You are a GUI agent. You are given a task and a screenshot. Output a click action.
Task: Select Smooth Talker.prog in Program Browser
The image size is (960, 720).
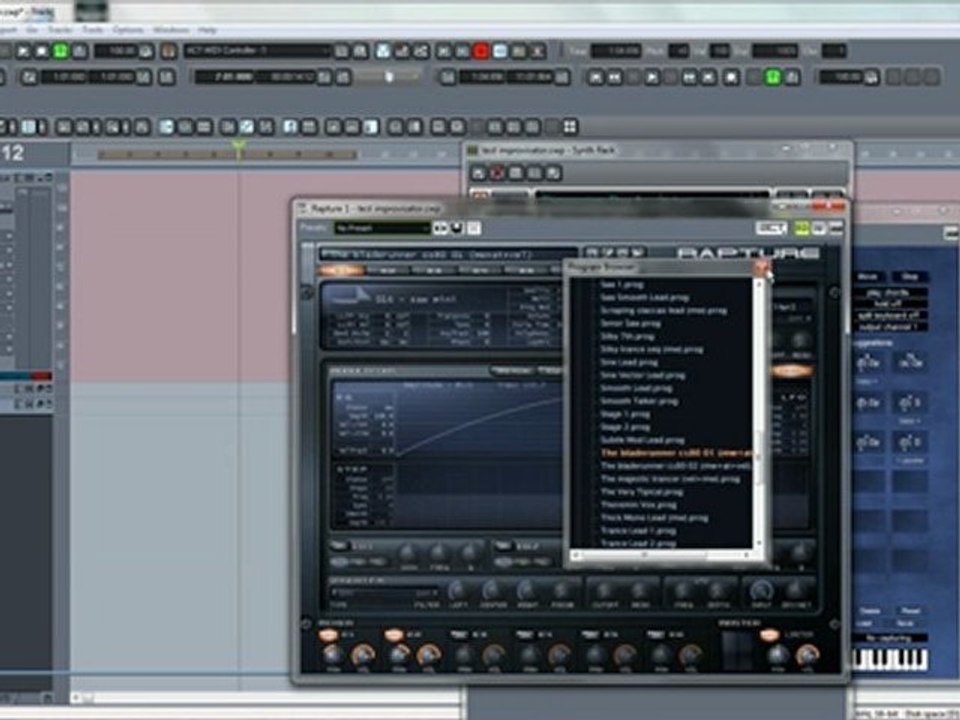639,401
